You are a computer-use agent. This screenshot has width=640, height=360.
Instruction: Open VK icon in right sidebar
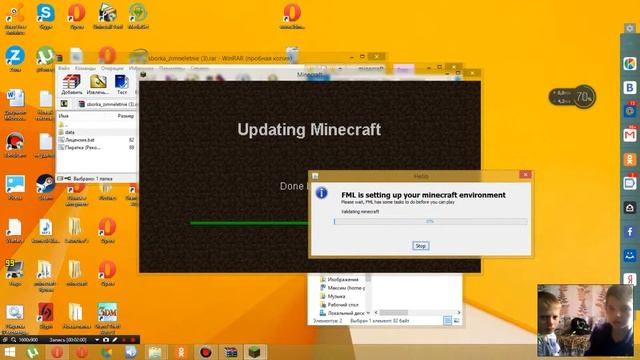pyautogui.click(x=630, y=87)
